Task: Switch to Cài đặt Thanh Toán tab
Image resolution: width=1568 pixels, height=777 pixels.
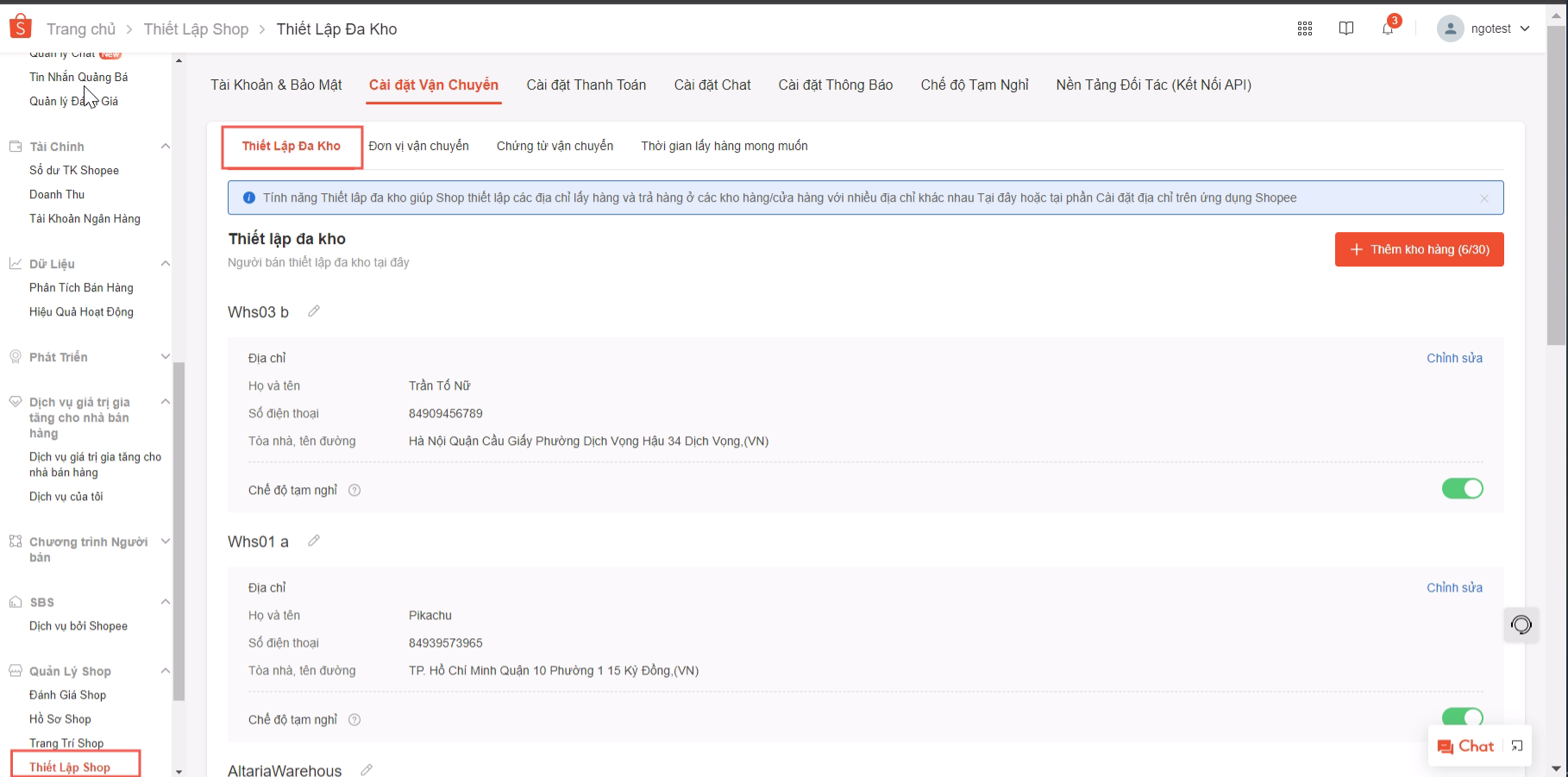Action: click(586, 85)
